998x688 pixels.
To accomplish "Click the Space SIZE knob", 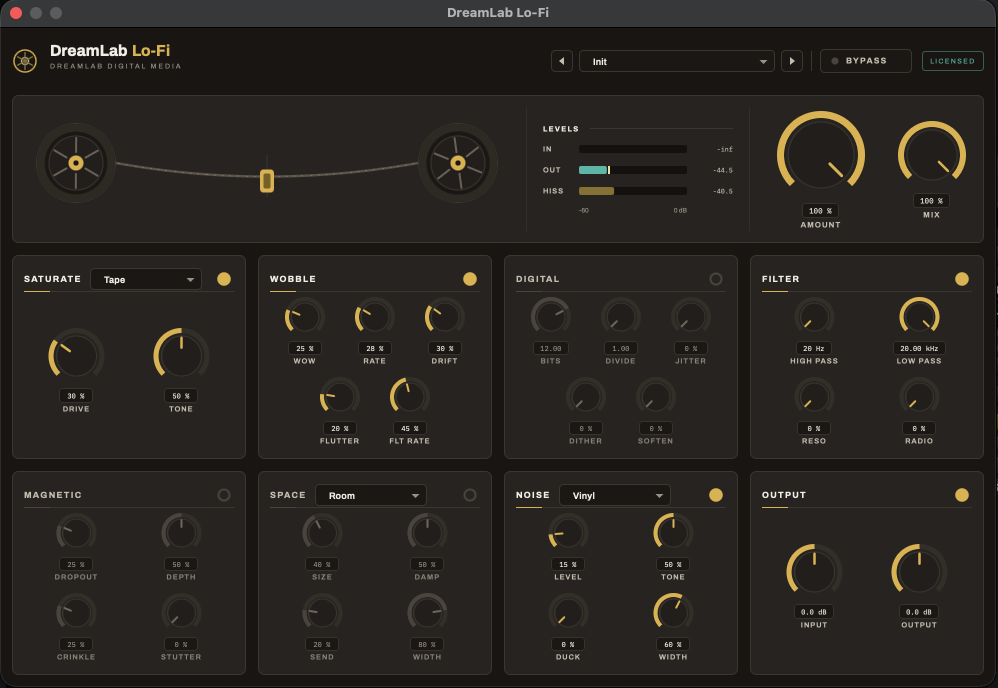I will pyautogui.click(x=322, y=533).
